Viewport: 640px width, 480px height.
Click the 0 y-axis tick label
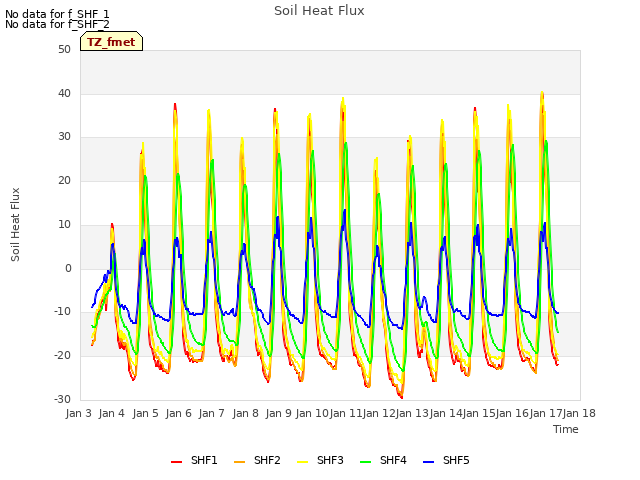68,269
